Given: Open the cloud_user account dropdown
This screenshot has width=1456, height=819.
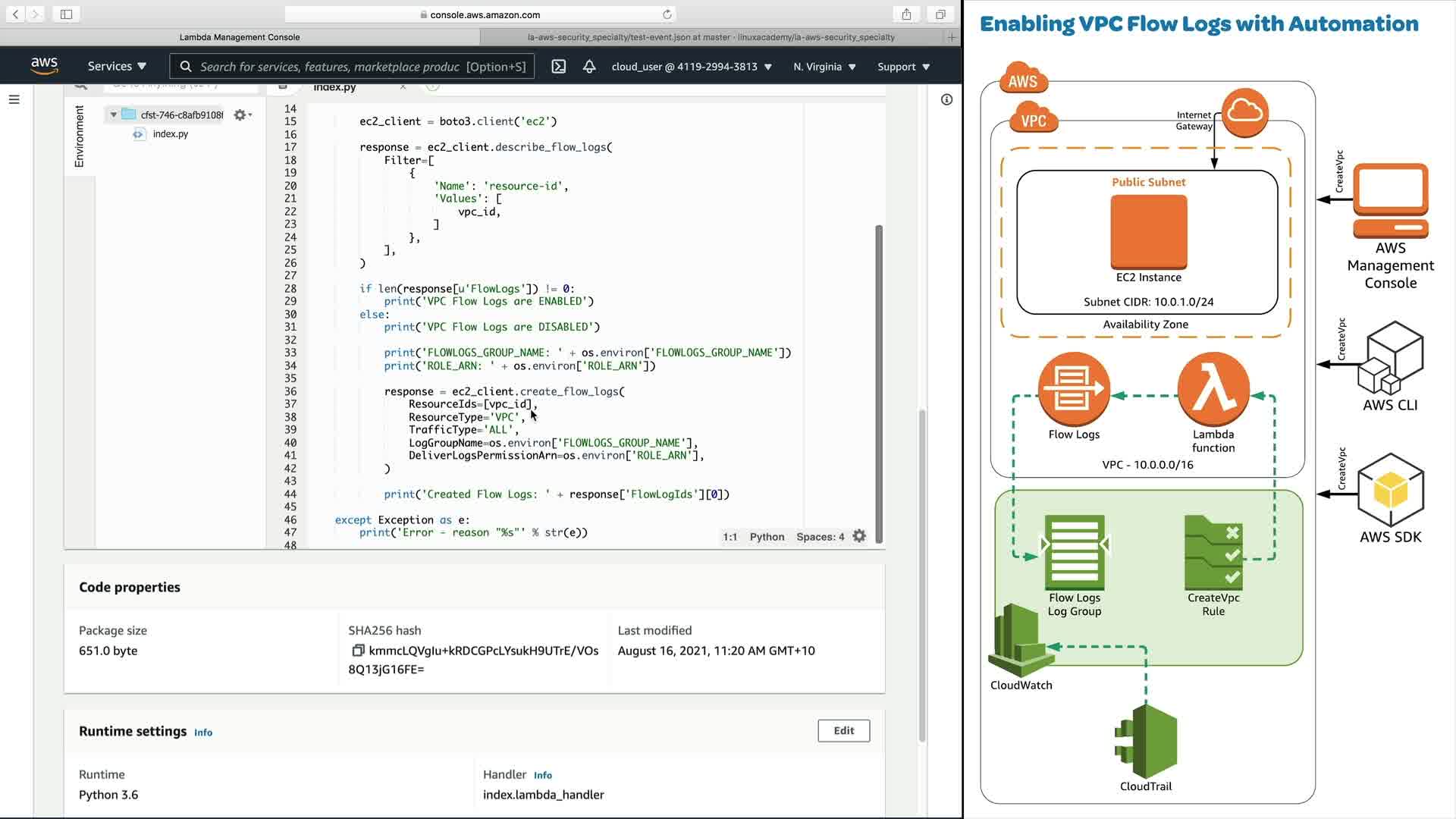Looking at the screenshot, I should pos(691,67).
